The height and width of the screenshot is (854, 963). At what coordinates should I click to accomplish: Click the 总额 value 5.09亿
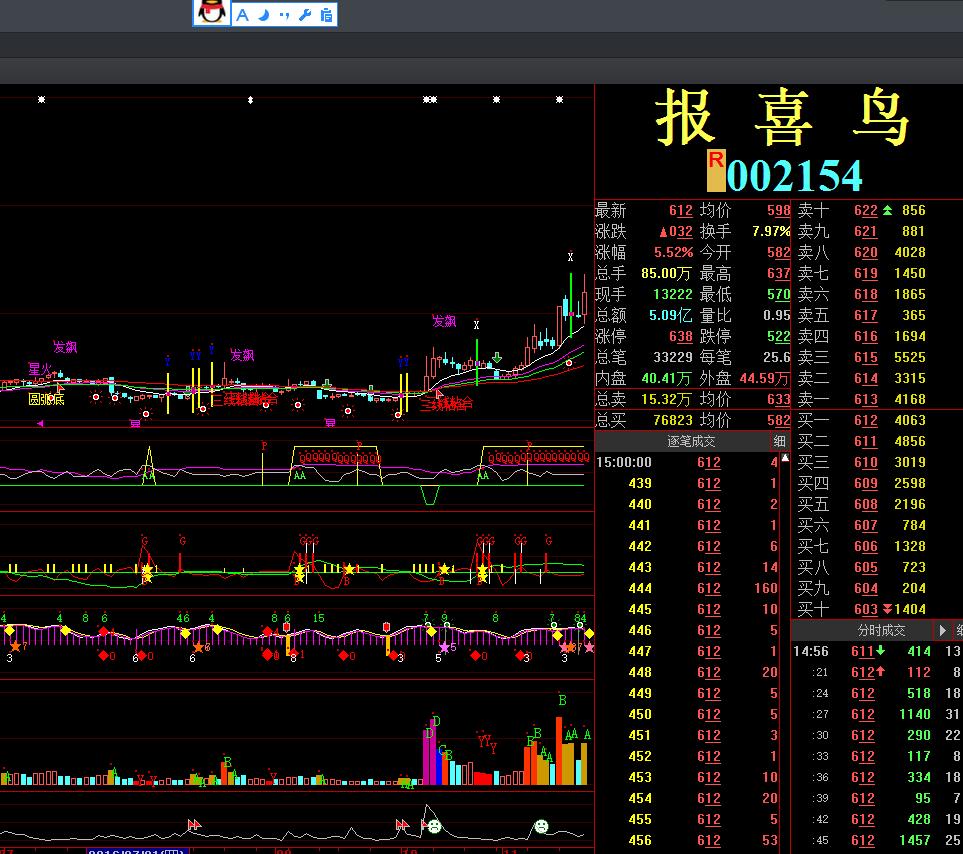coord(671,315)
